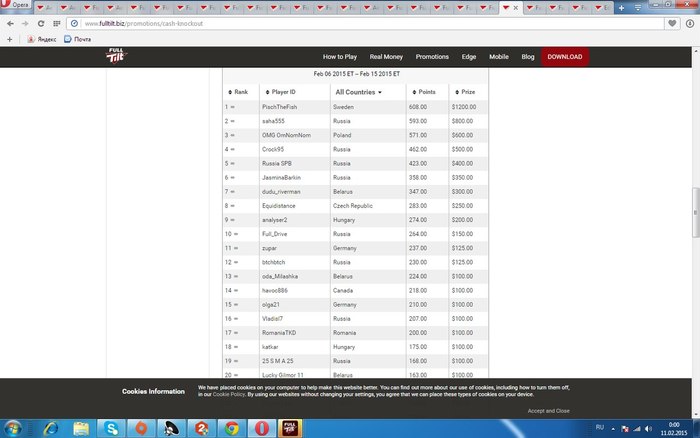Screen dimensions: 700x438
Task: Open the Почта bookmark
Action: click(x=78, y=39)
